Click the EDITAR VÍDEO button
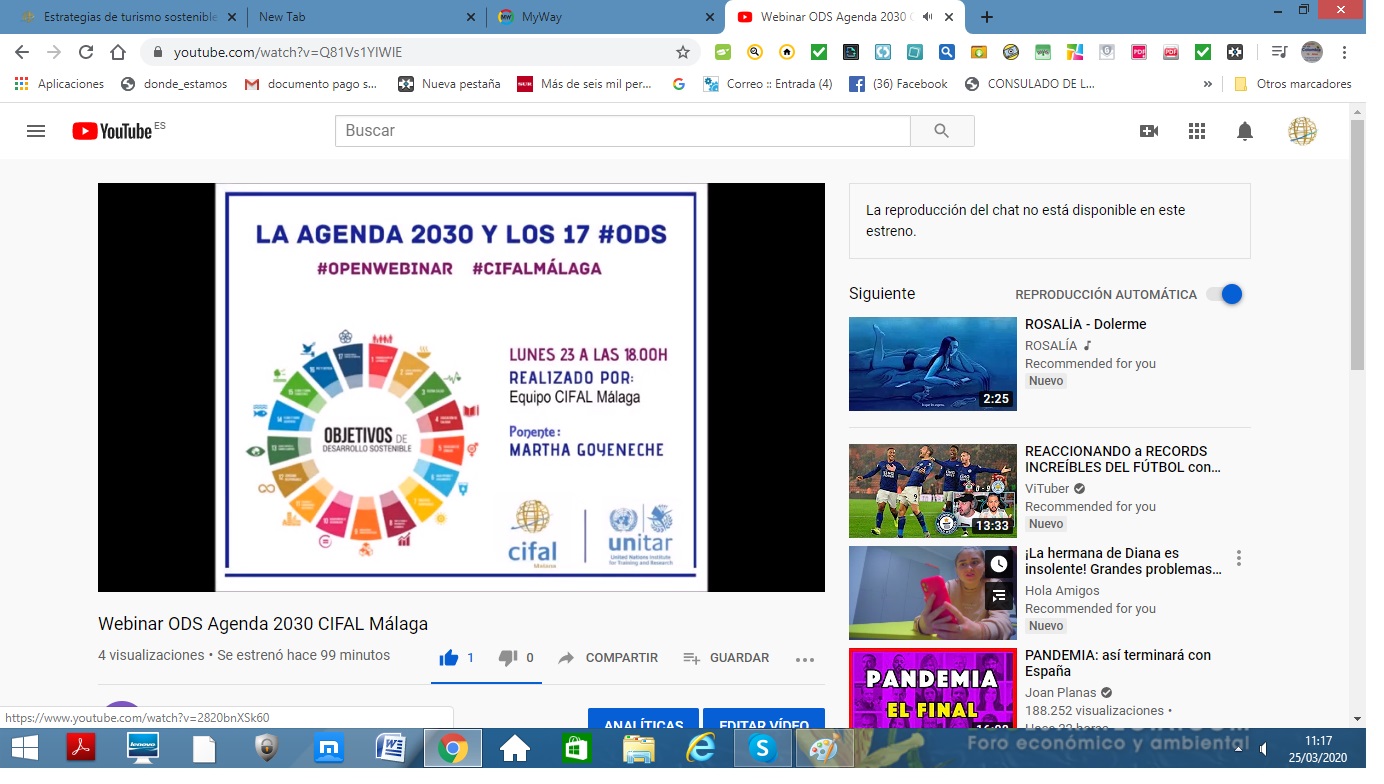1384x784 pixels. pos(764,720)
